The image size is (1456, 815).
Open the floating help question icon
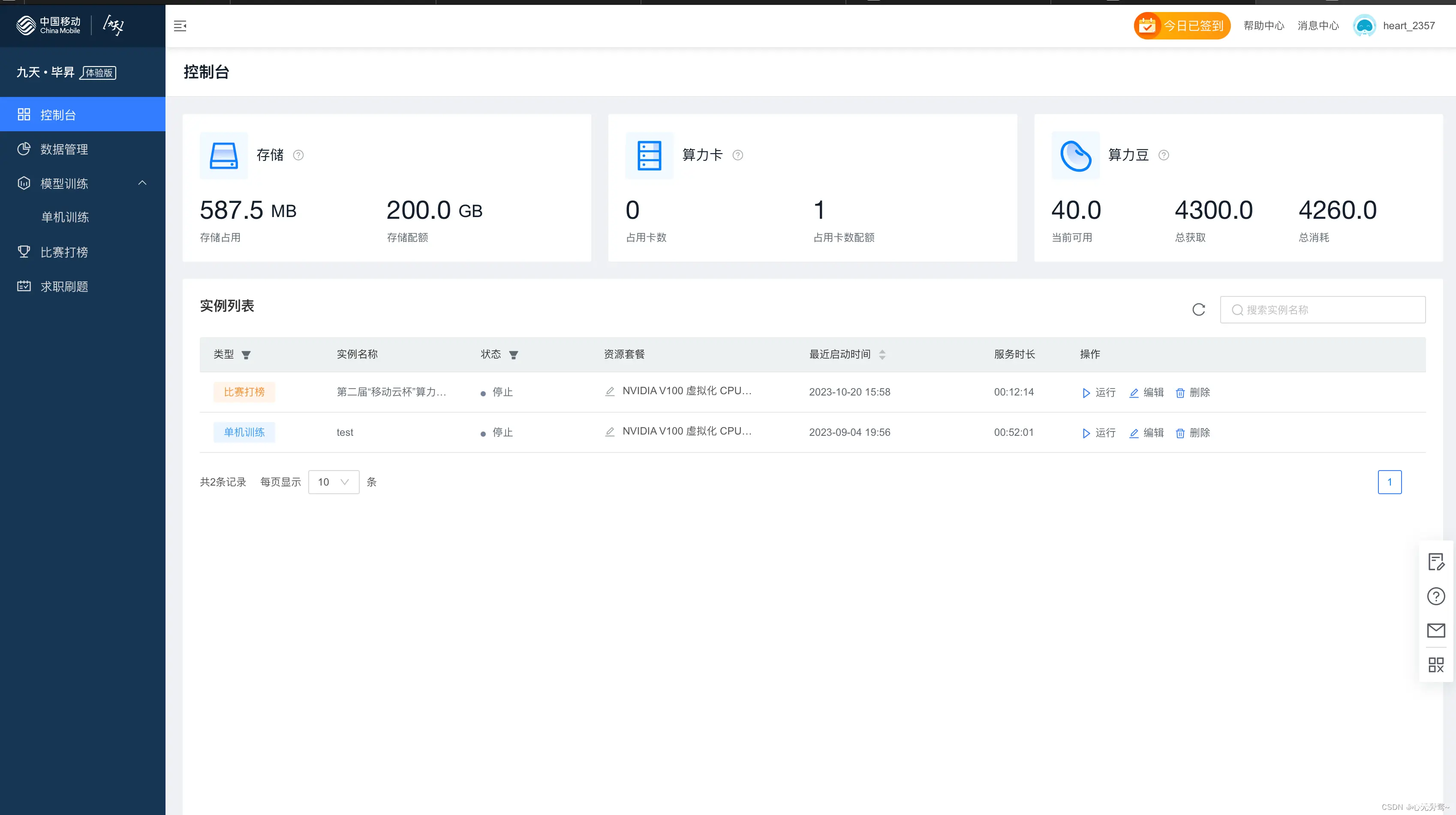pyautogui.click(x=1436, y=596)
